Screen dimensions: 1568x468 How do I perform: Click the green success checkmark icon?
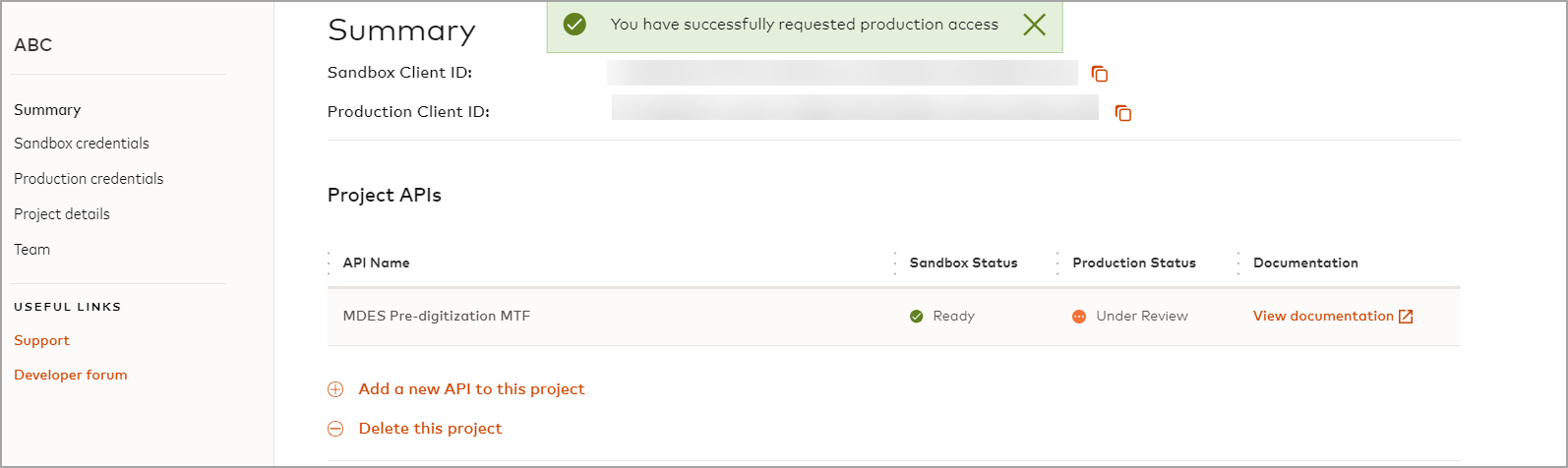pyautogui.click(x=574, y=25)
